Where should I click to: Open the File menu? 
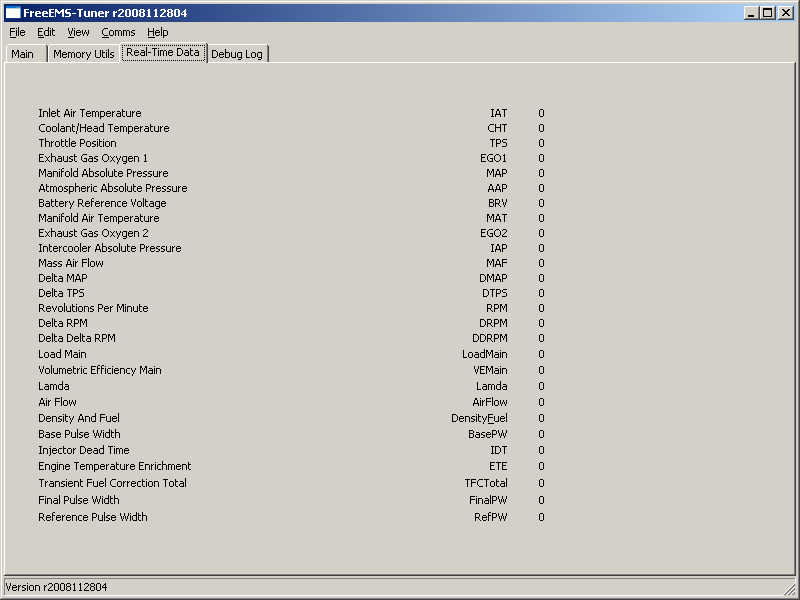coord(17,32)
